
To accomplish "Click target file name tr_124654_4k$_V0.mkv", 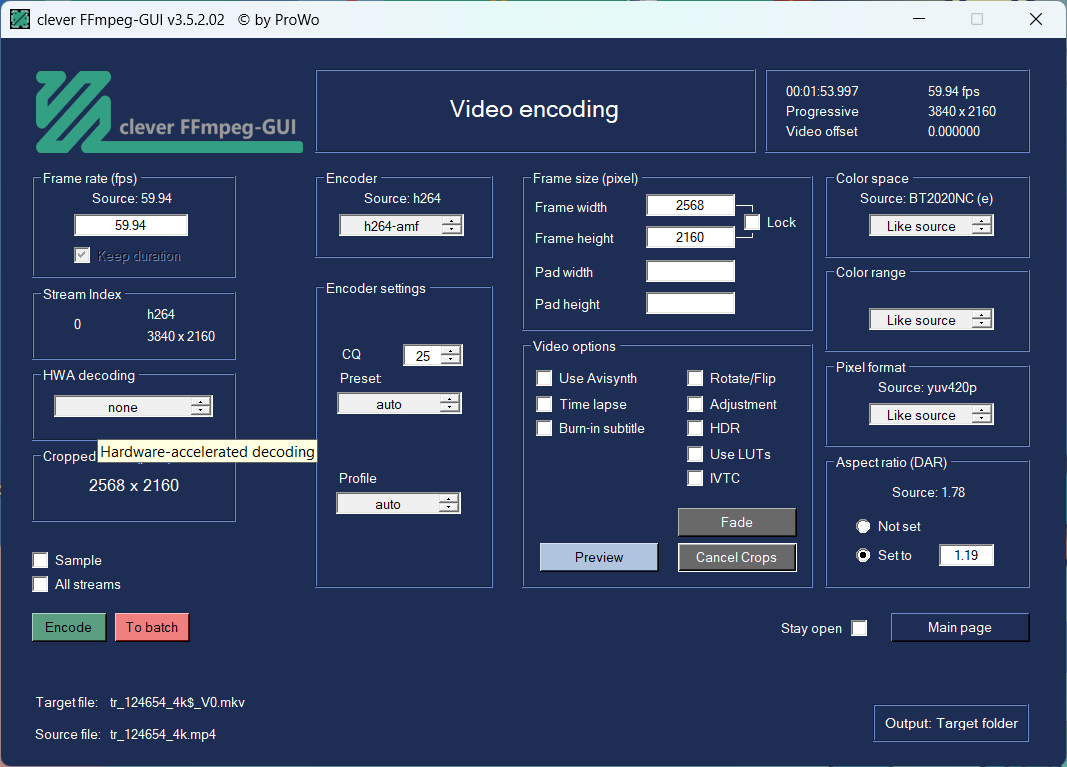I will pos(177,702).
